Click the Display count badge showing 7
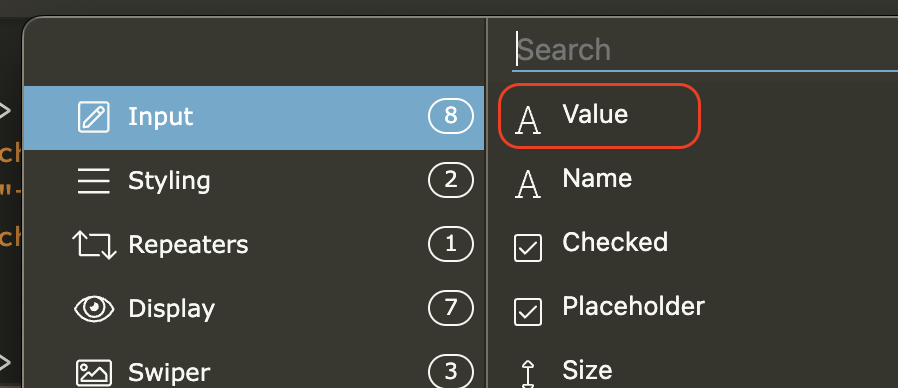 [x=451, y=308]
